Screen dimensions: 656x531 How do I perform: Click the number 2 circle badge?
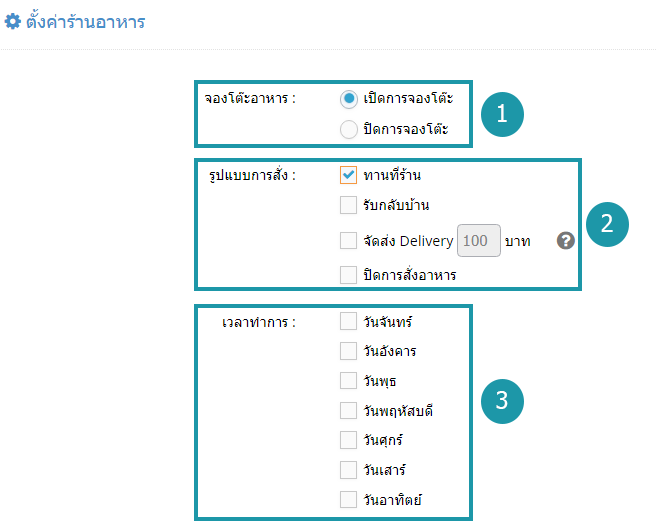[x=607, y=224]
